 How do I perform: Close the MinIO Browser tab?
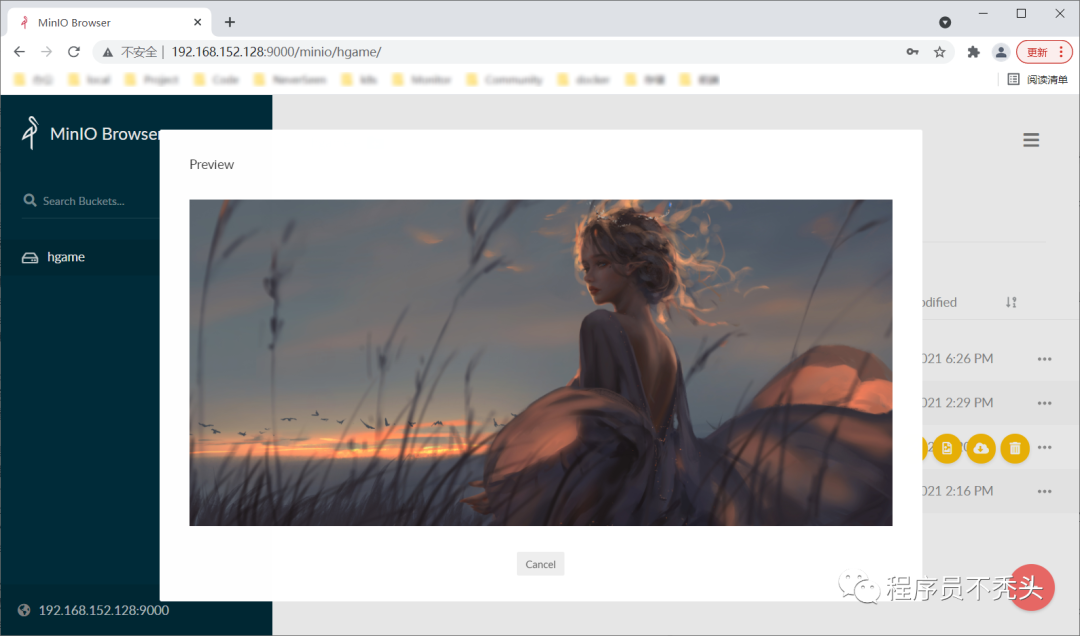click(x=198, y=22)
